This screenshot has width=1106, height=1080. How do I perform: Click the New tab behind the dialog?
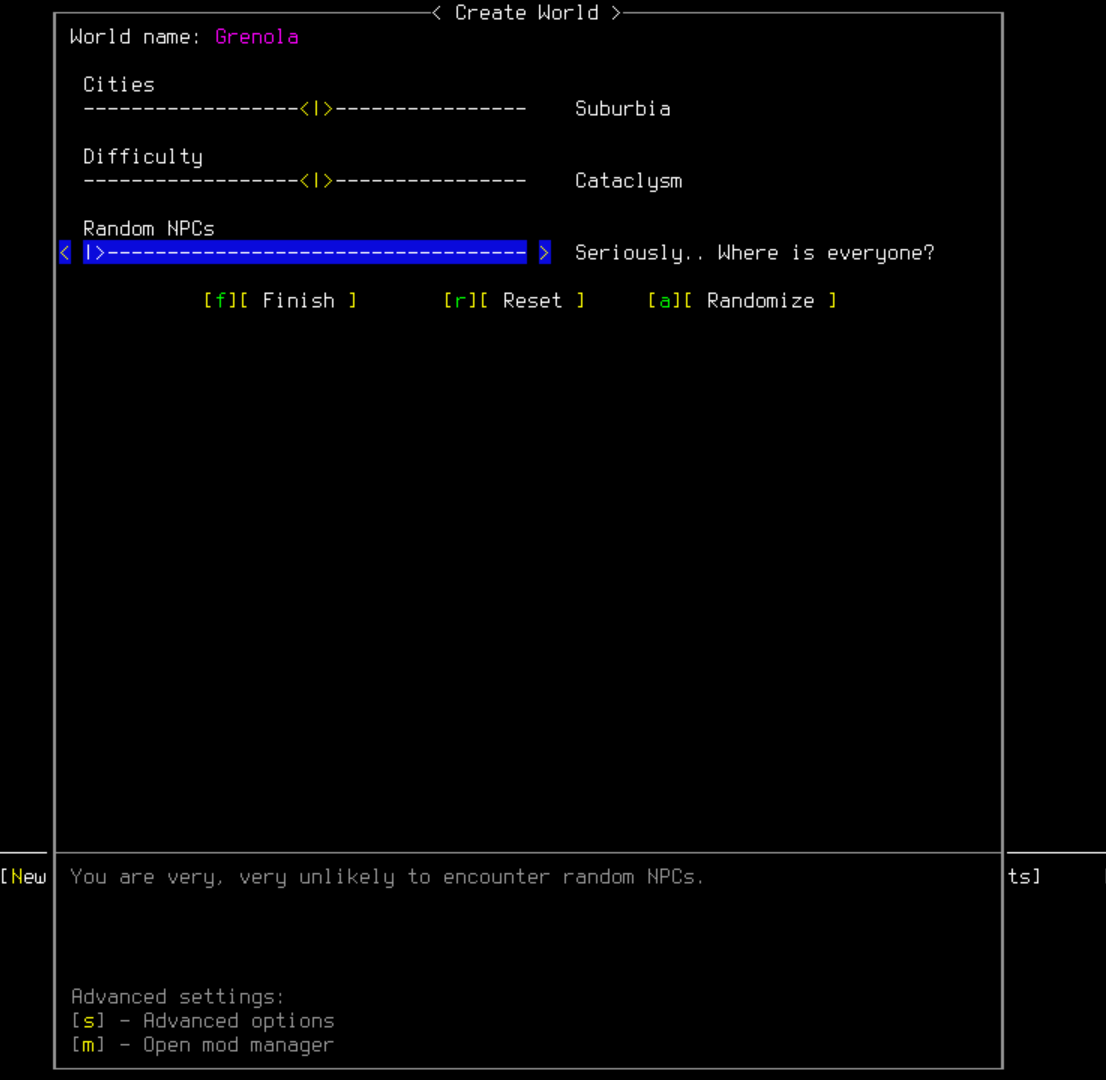[x=24, y=877]
